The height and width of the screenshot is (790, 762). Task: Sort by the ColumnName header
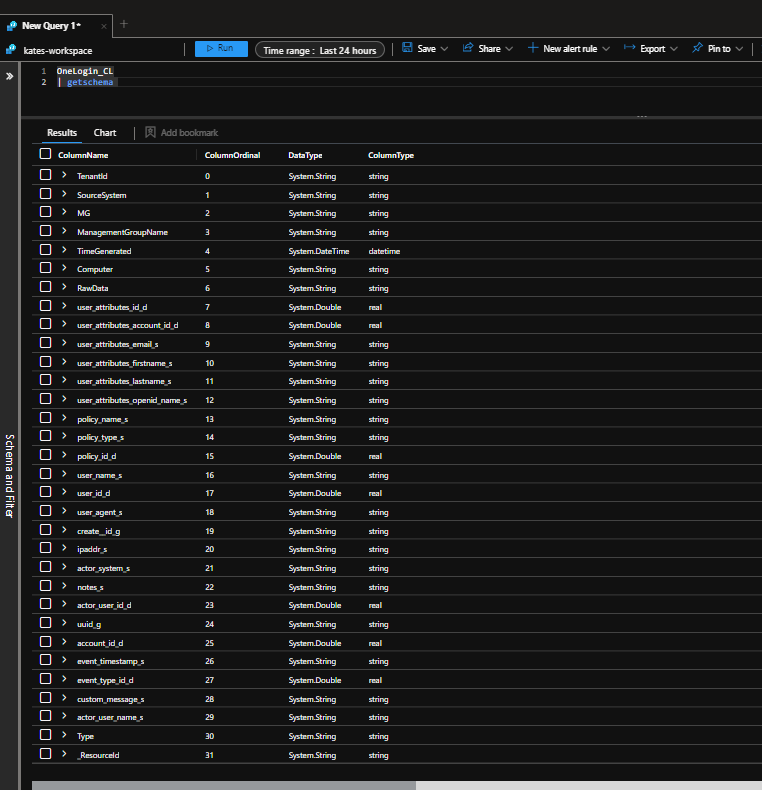pos(83,155)
